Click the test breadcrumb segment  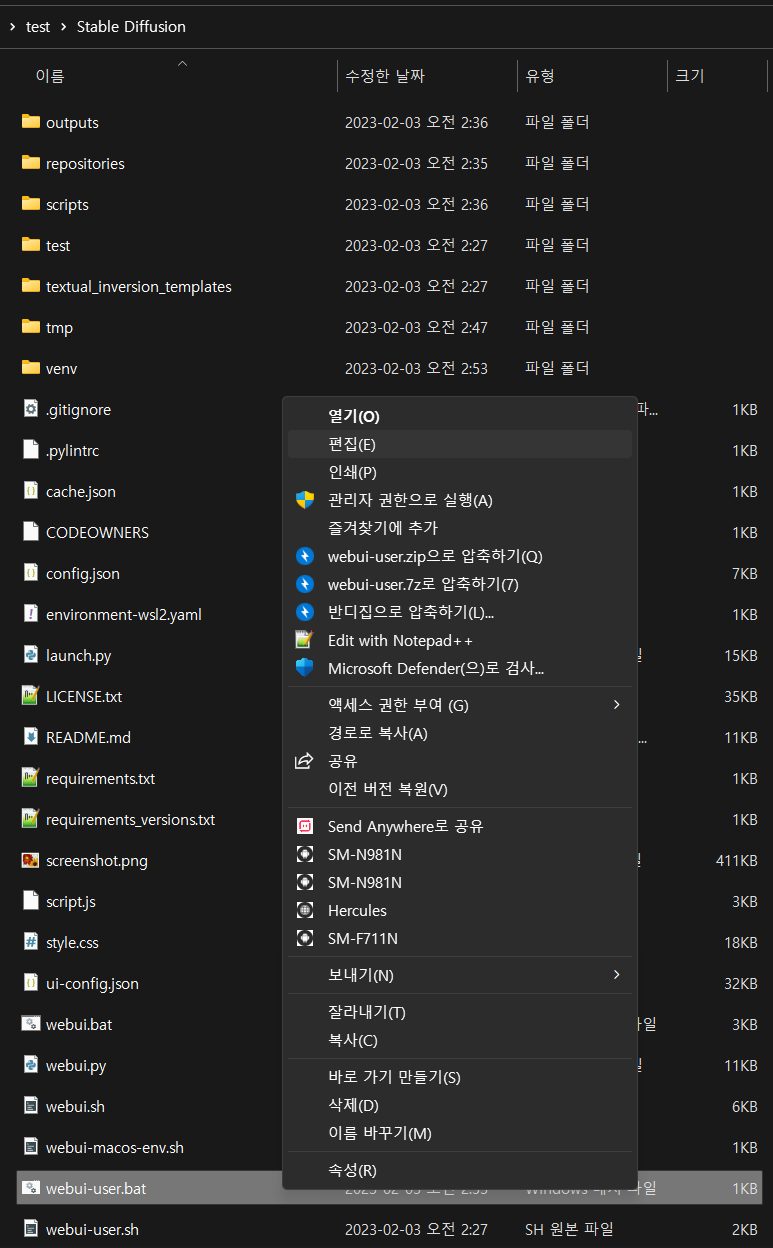(x=38, y=27)
